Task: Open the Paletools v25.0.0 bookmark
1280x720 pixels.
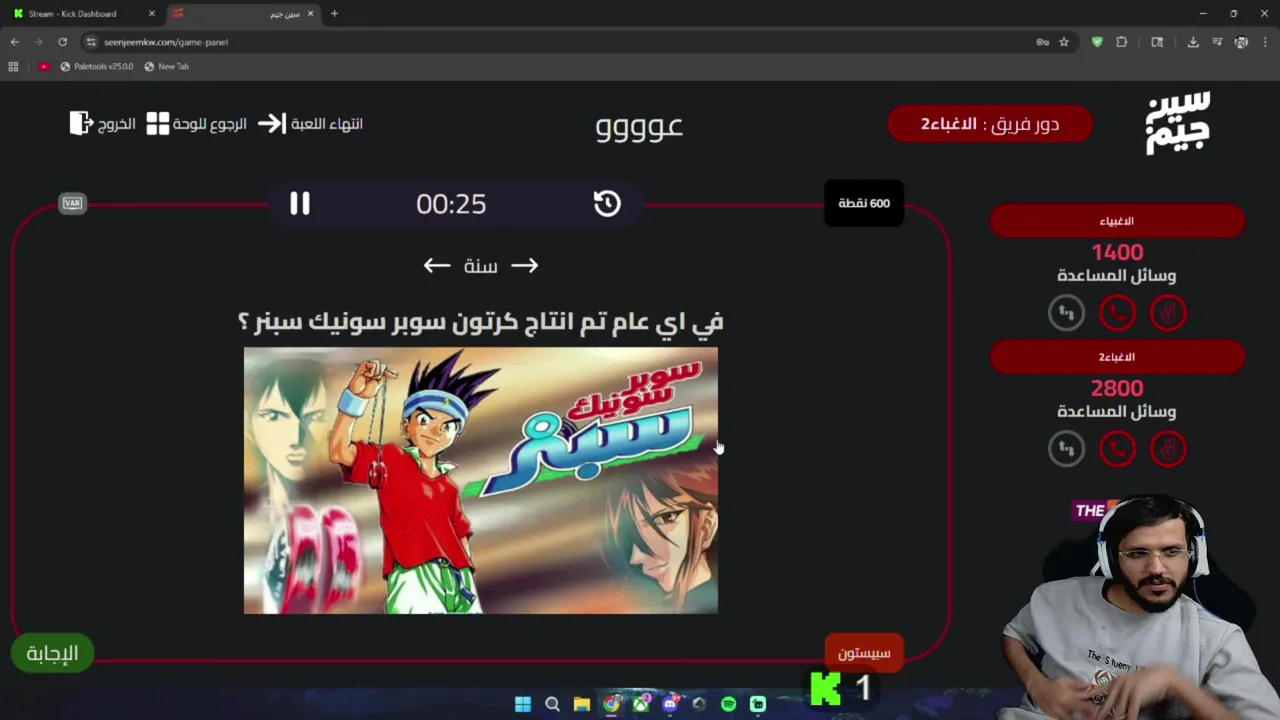Action: (x=97, y=66)
